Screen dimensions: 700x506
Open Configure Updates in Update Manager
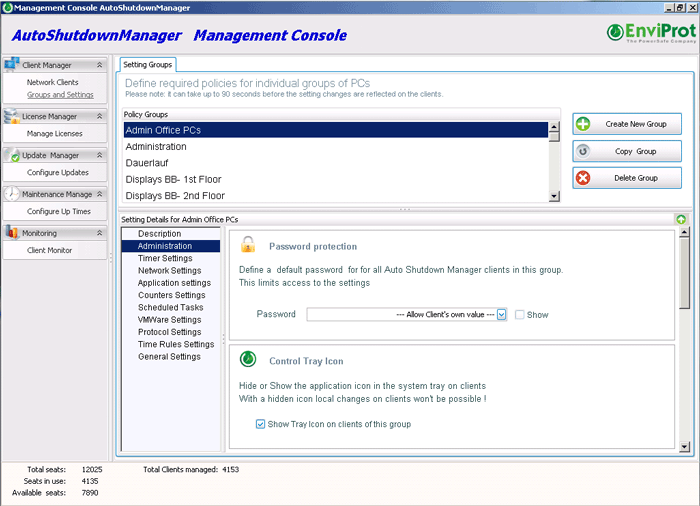tap(57, 173)
